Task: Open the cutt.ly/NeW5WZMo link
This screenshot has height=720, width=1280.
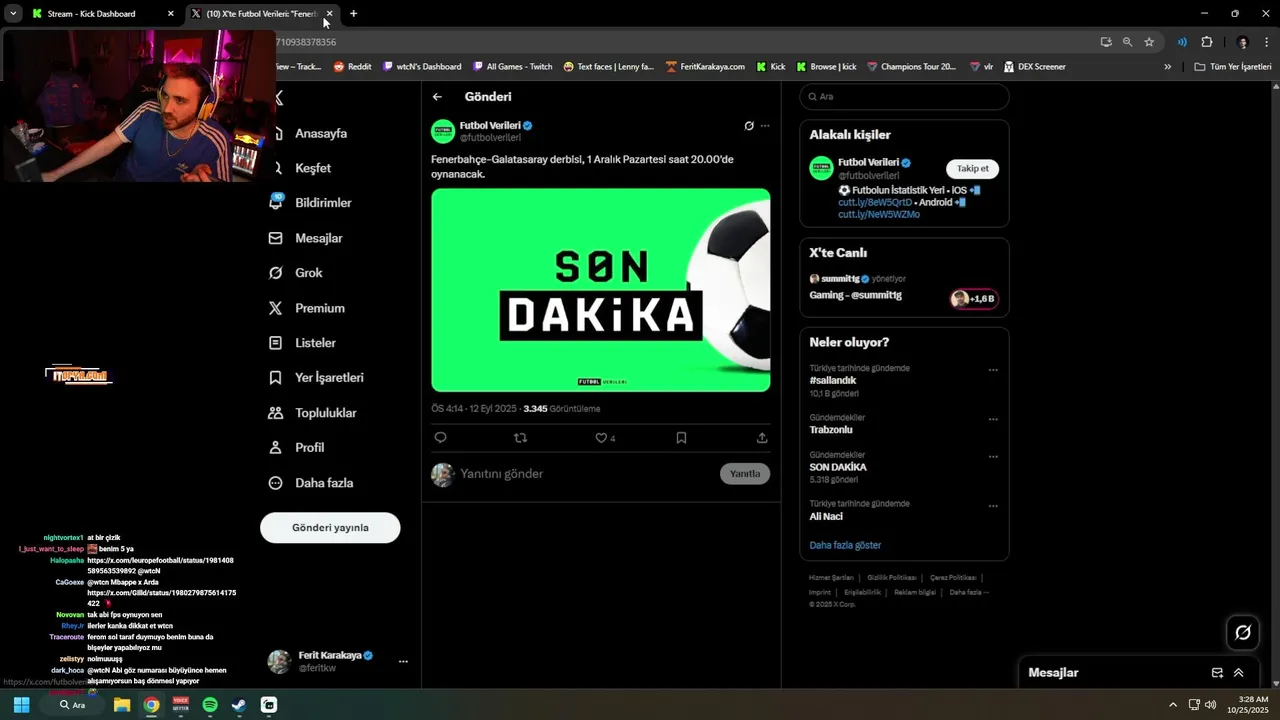Action: tap(879, 214)
